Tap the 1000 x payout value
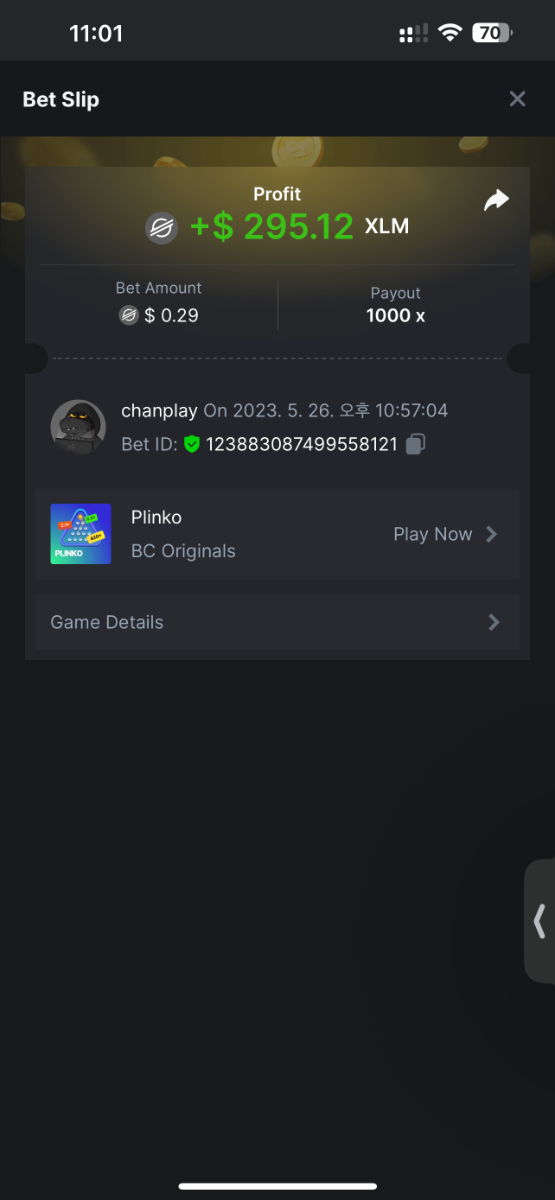 coord(396,316)
